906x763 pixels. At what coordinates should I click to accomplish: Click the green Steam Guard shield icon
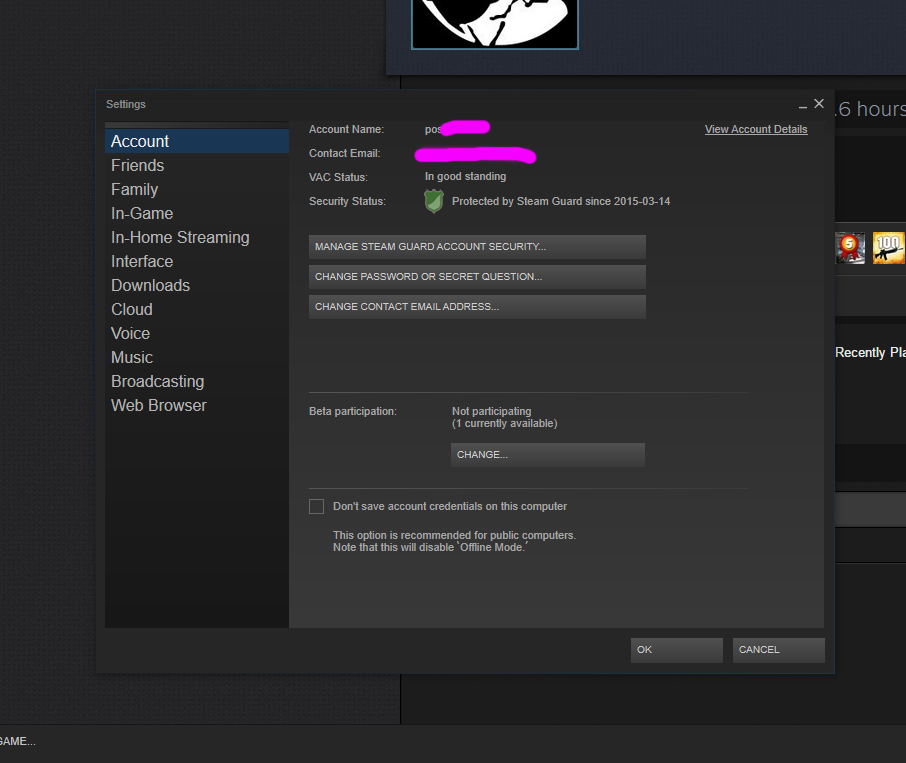pyautogui.click(x=434, y=202)
